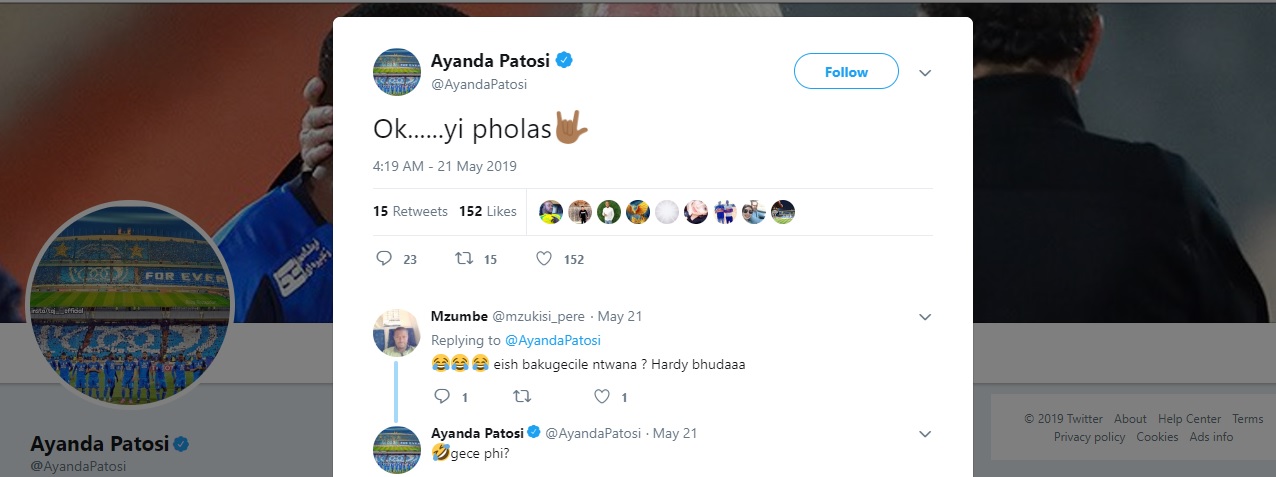This screenshot has height=477, width=1276.
Task: Open the Help Center footer link
Action: point(1189,419)
